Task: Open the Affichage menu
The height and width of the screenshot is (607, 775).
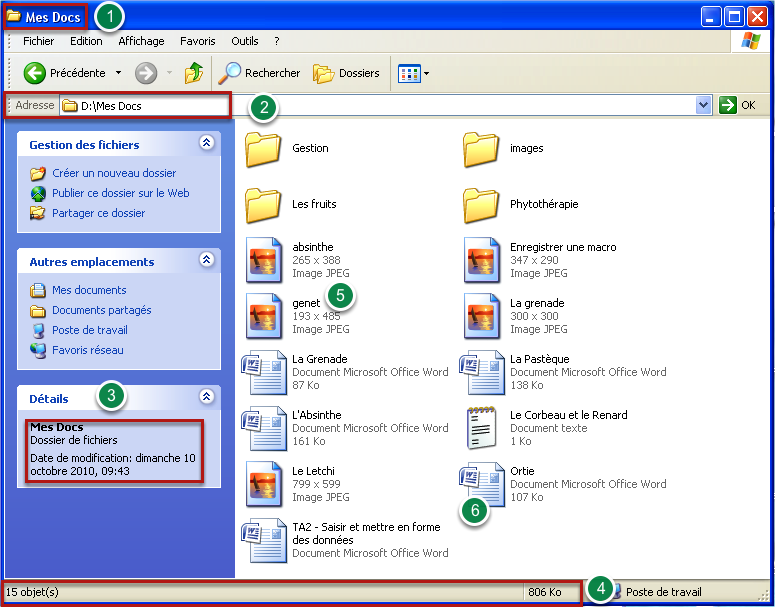Action: pyautogui.click(x=141, y=41)
